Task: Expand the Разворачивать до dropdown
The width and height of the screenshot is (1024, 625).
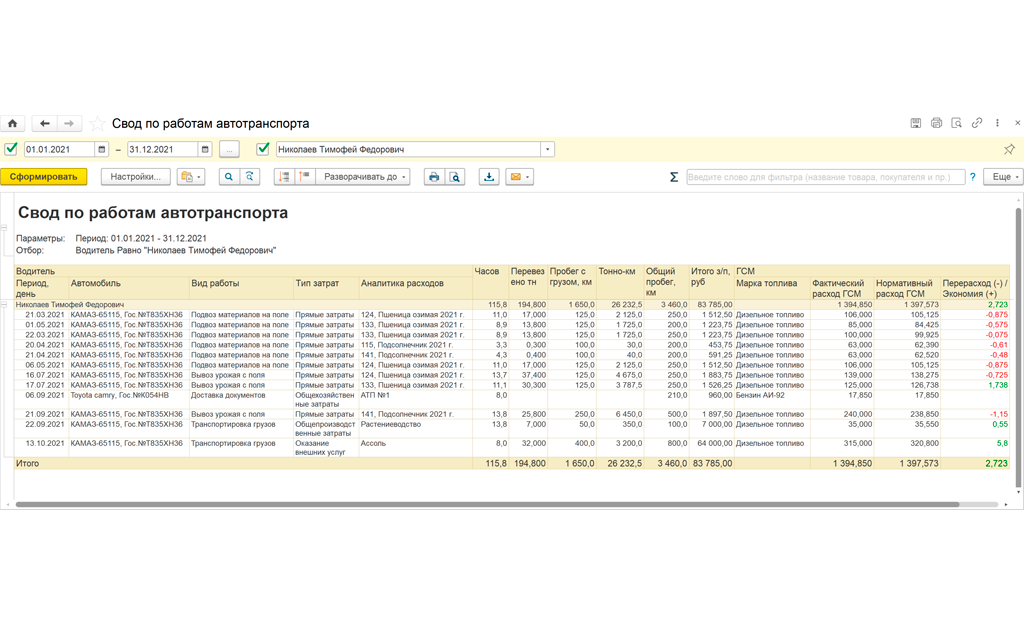Action: 363,177
